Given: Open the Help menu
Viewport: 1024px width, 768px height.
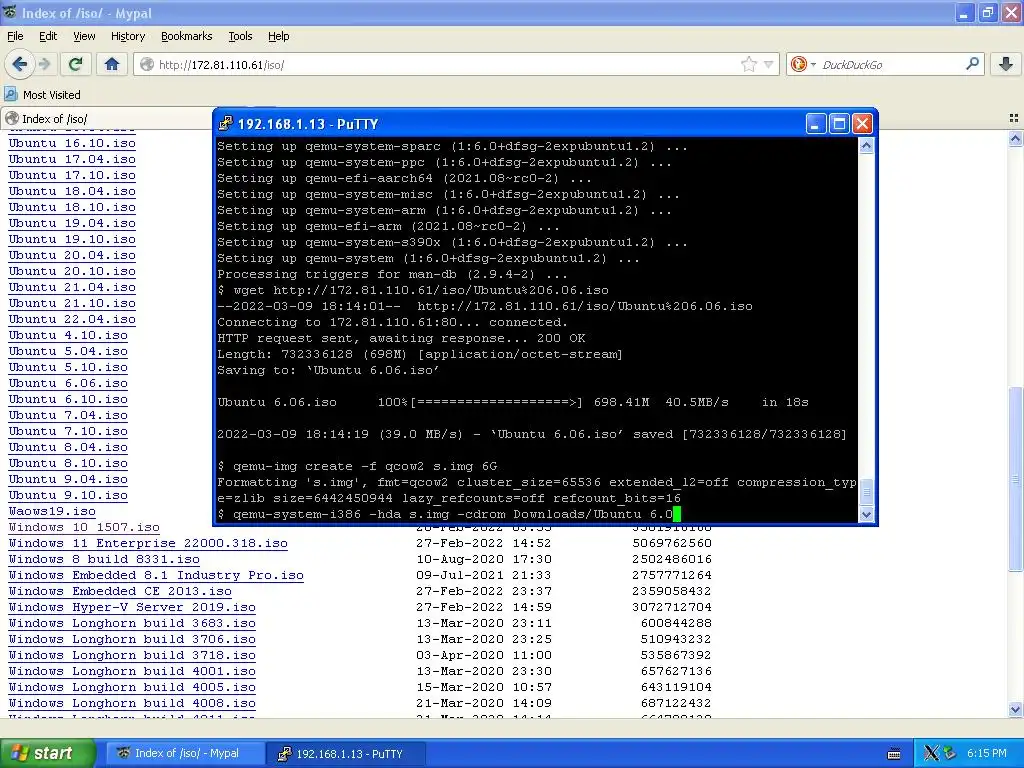Looking at the screenshot, I should (279, 36).
